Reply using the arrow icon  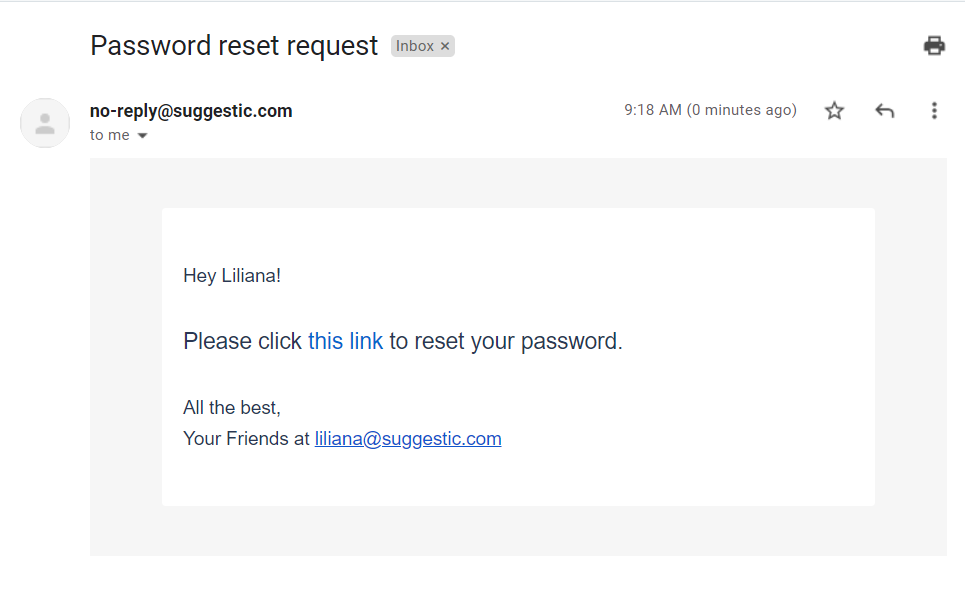click(884, 111)
